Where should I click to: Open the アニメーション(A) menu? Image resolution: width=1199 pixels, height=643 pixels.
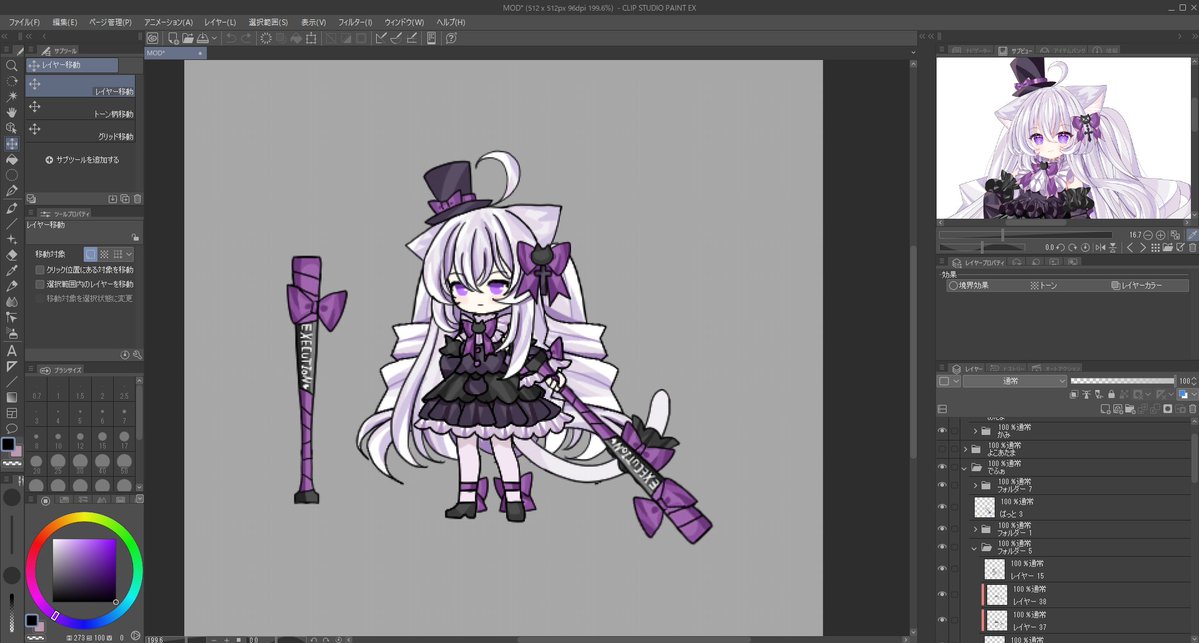click(x=168, y=22)
